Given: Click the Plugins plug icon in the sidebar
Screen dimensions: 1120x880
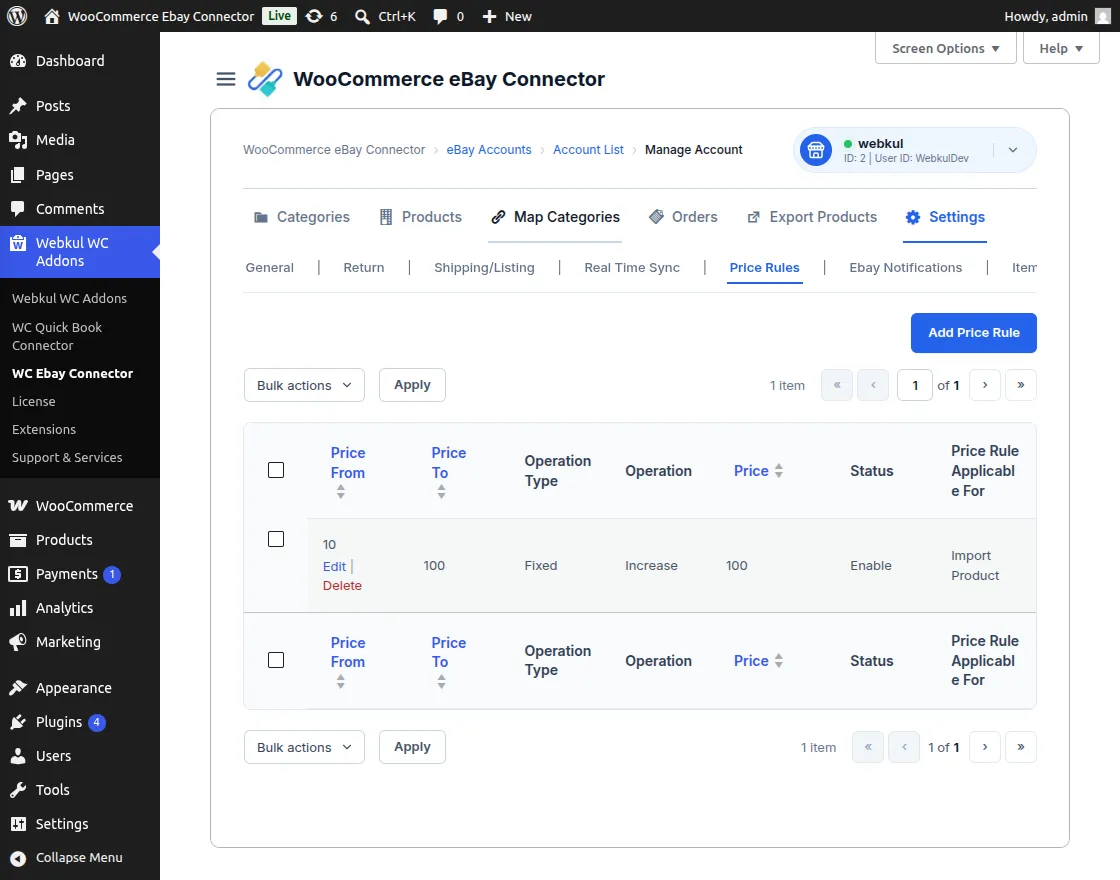Looking at the screenshot, I should pos(18,722).
